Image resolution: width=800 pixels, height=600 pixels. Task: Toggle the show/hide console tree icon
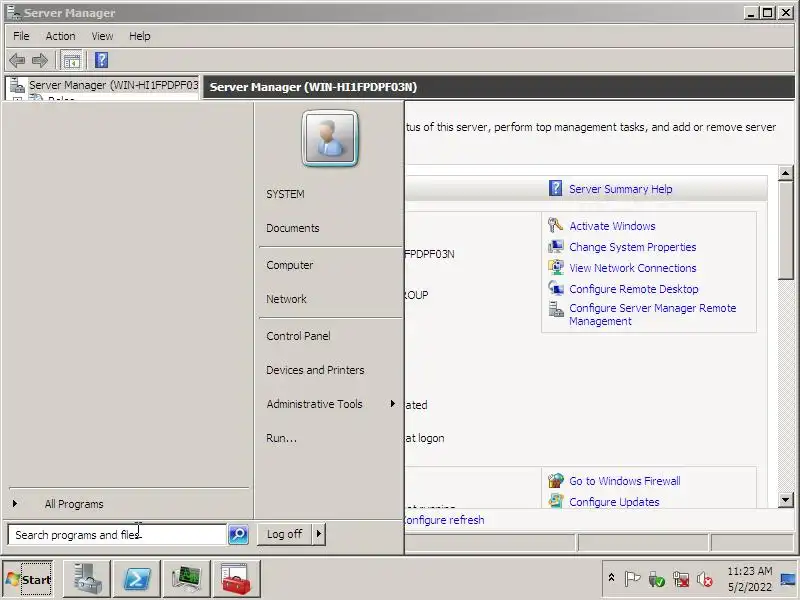point(71,61)
